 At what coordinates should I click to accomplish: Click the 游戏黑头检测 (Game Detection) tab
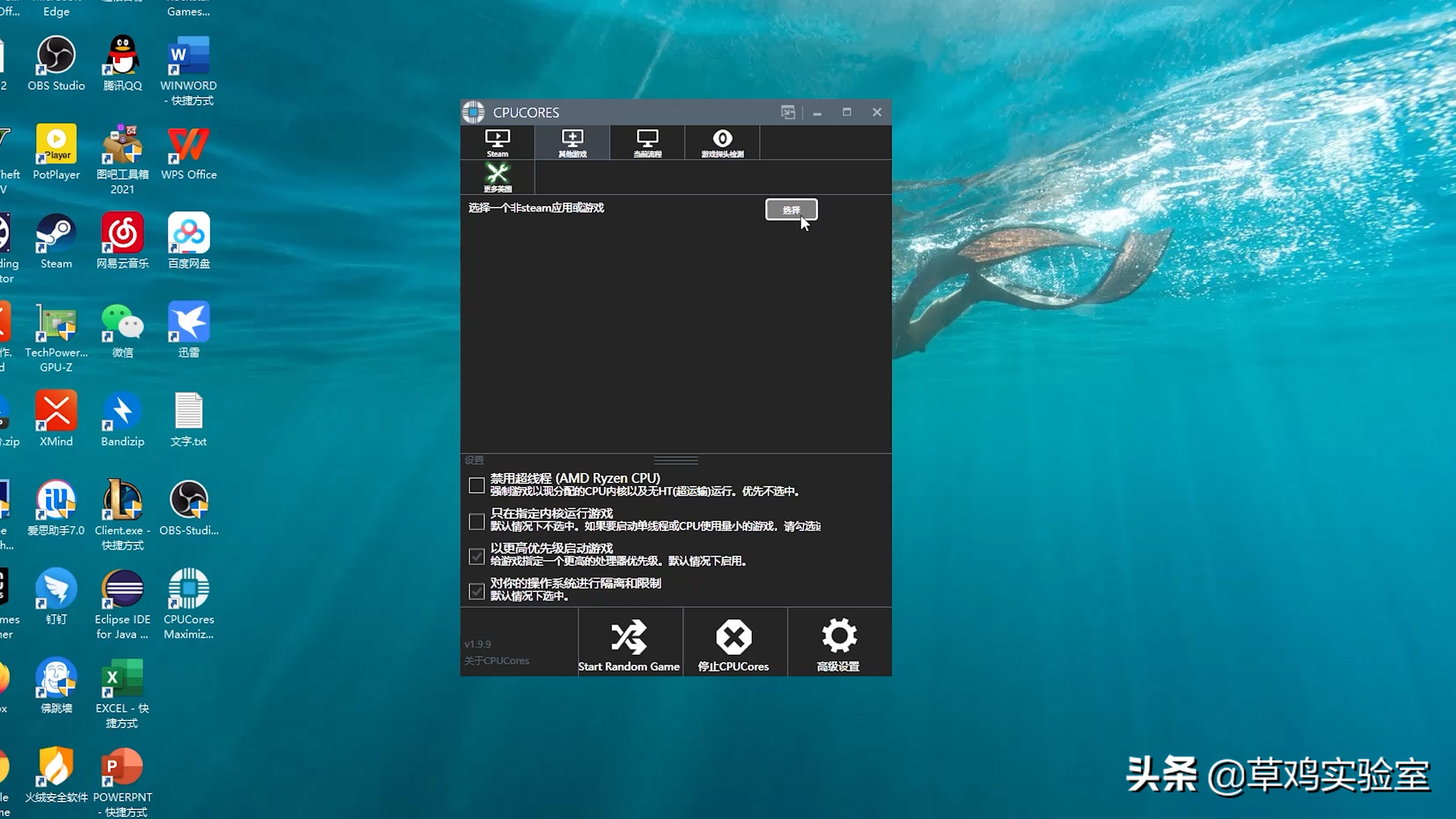722,143
